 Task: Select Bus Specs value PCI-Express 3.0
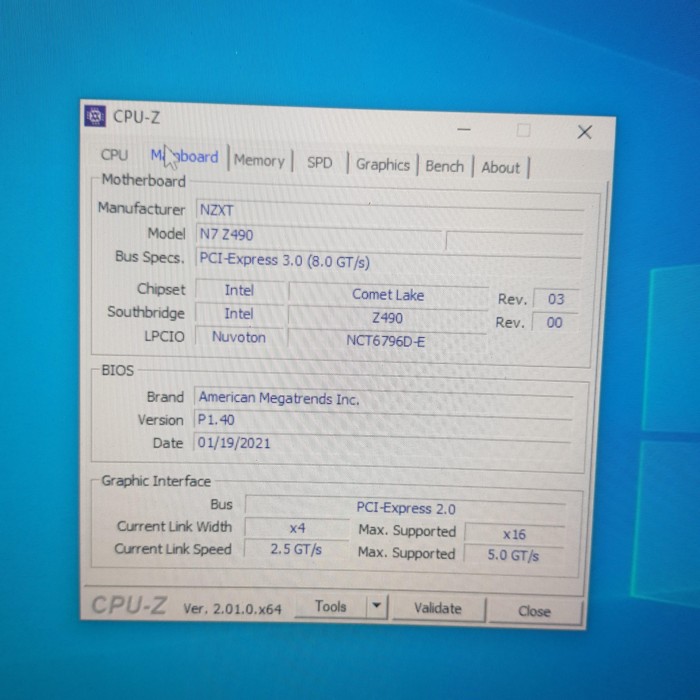coord(388,260)
